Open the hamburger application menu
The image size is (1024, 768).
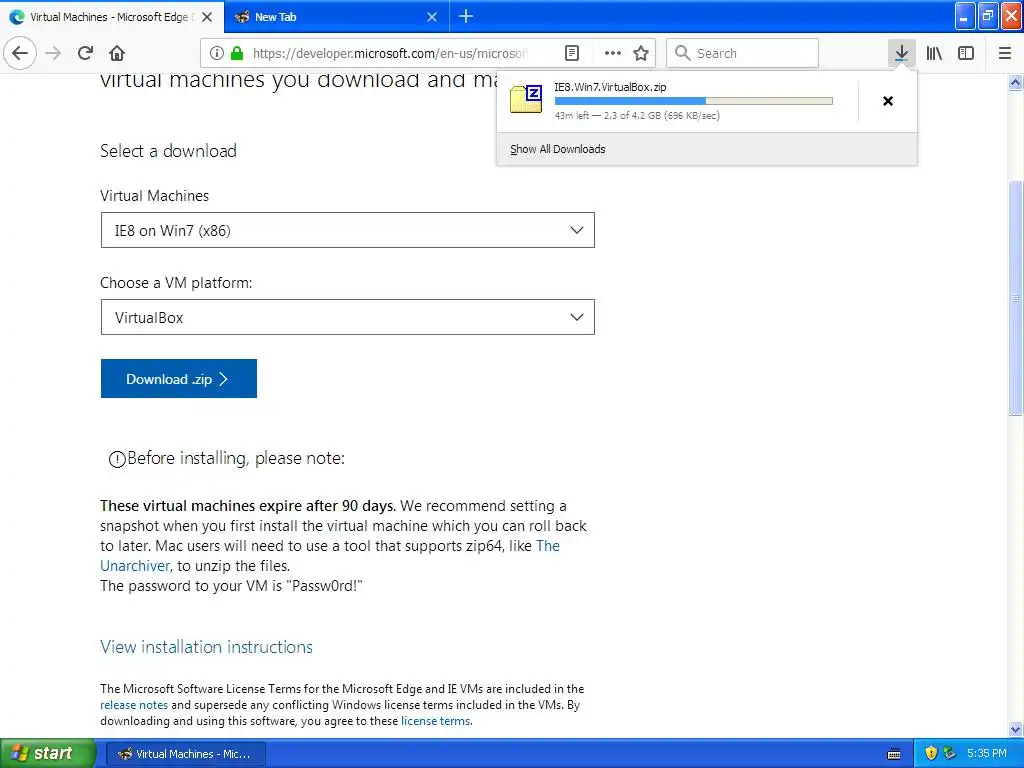[1005, 53]
